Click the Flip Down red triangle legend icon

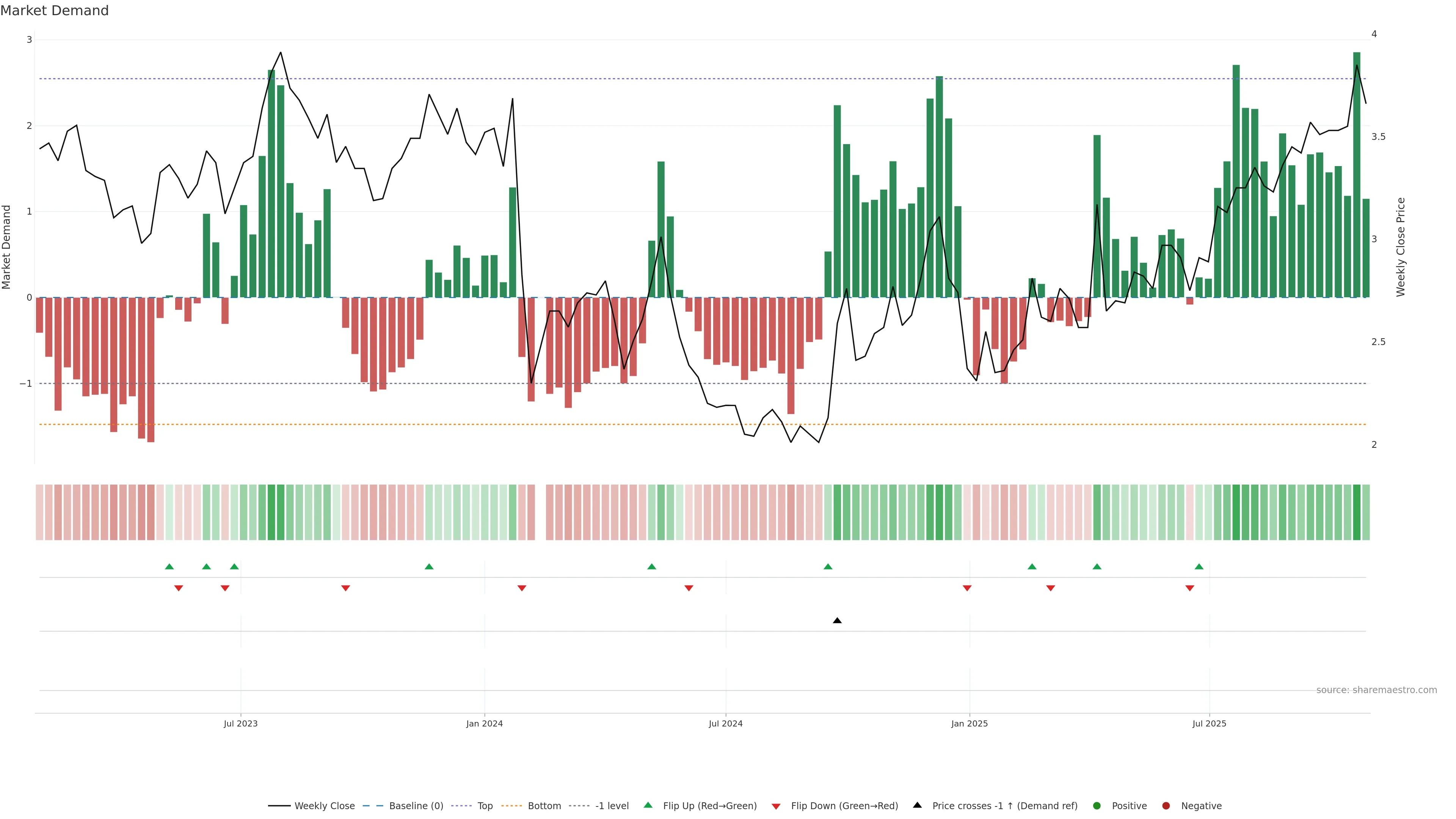[x=776, y=806]
